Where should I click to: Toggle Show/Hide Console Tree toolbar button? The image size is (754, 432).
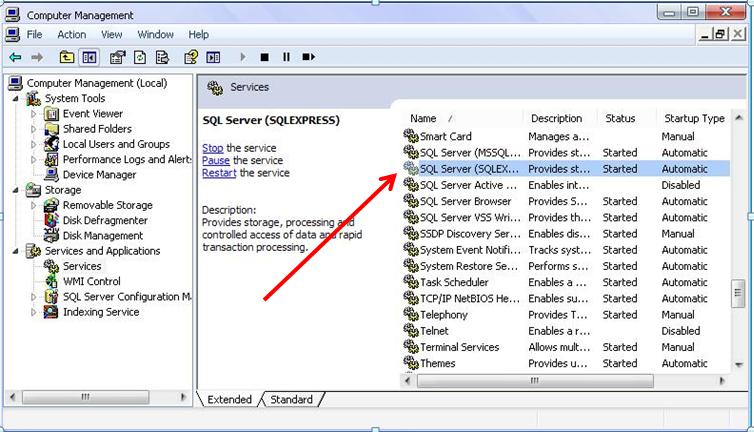[88, 58]
